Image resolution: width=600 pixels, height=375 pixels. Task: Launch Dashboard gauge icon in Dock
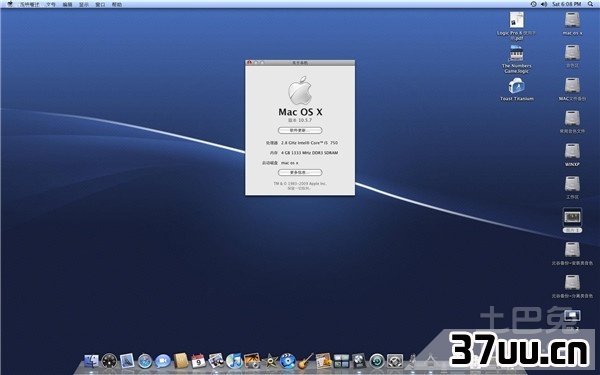[x=109, y=361]
